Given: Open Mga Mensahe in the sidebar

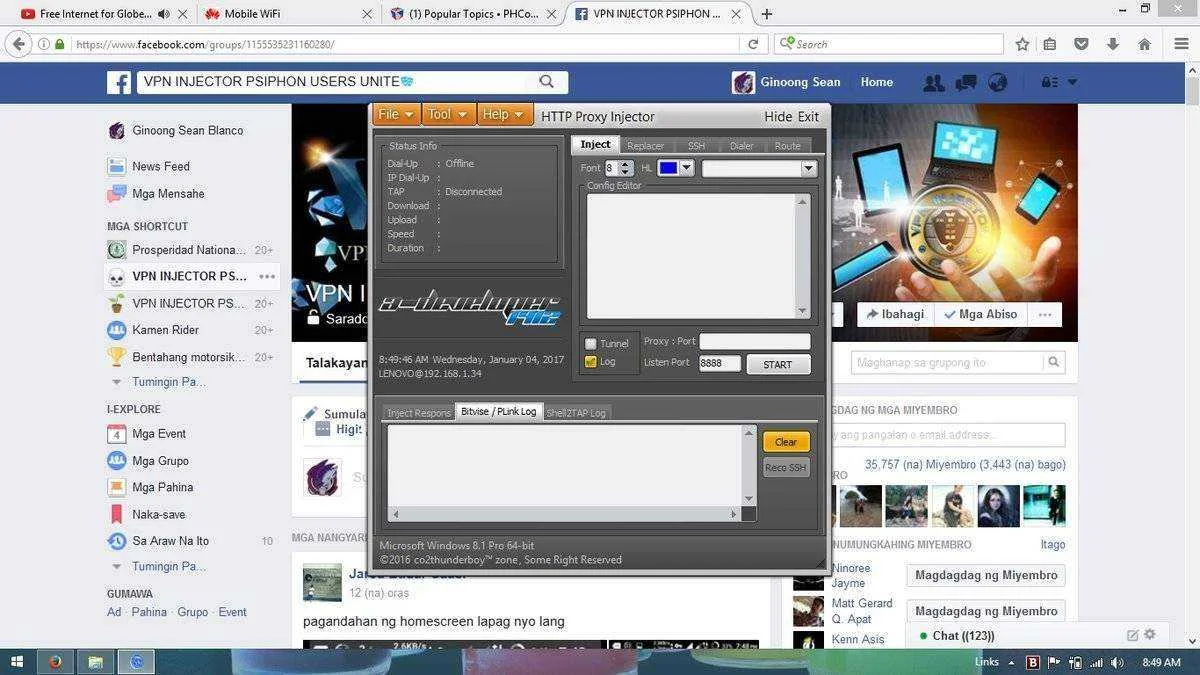Looking at the screenshot, I should click(x=168, y=193).
